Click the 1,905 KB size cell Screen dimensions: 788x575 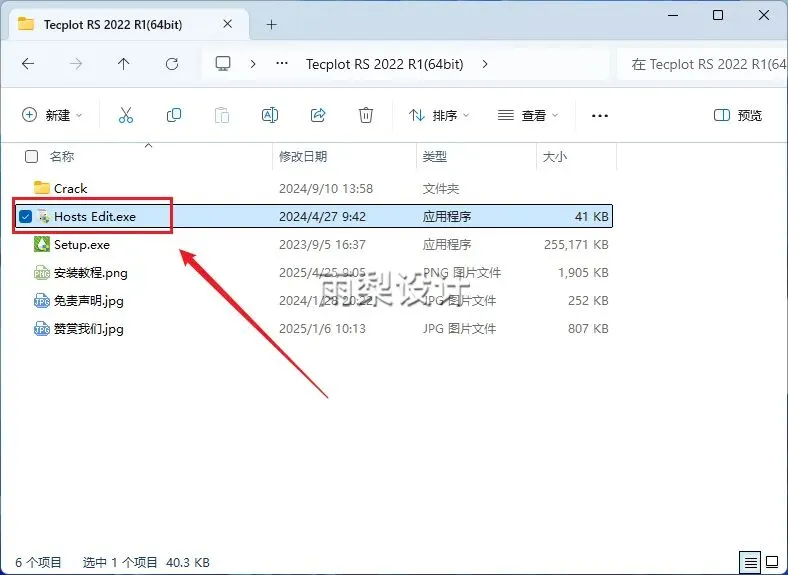[583, 272]
